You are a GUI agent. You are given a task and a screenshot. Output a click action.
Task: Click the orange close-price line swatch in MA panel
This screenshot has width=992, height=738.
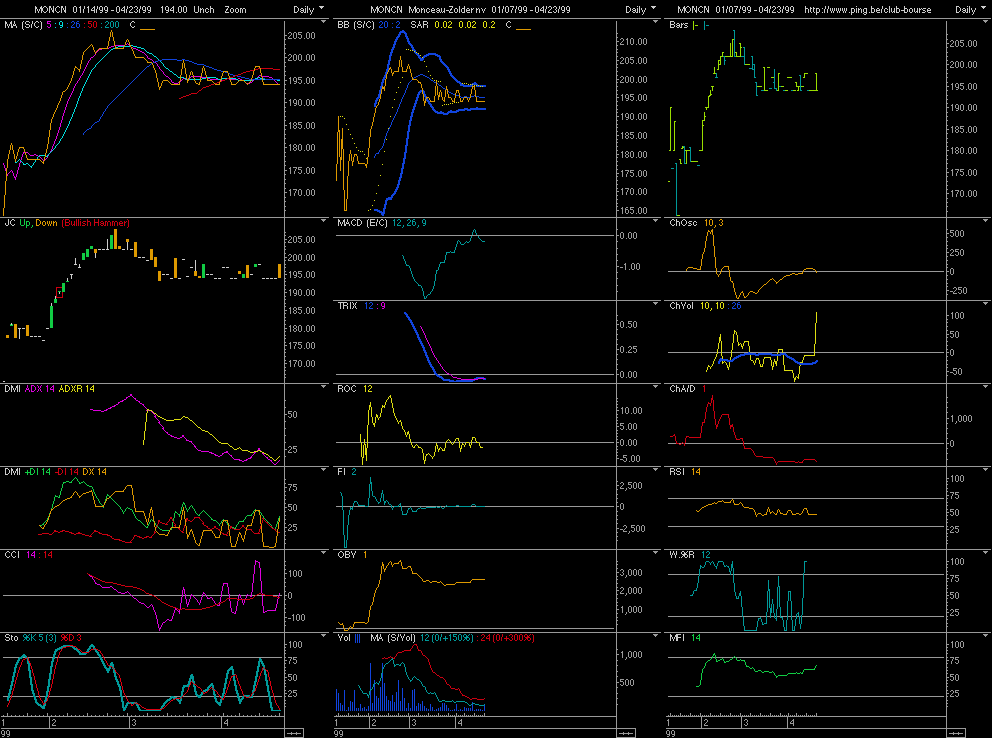147,29
